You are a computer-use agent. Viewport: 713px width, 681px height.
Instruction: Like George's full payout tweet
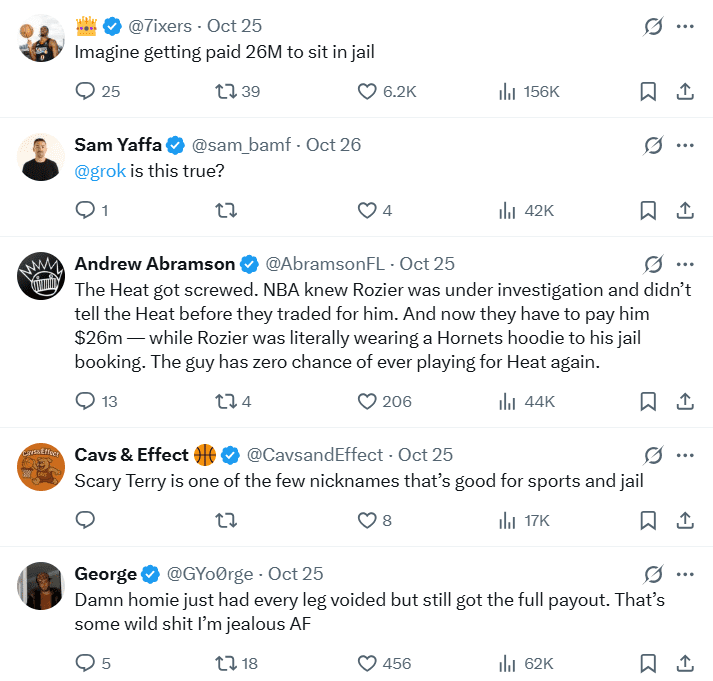click(x=367, y=663)
